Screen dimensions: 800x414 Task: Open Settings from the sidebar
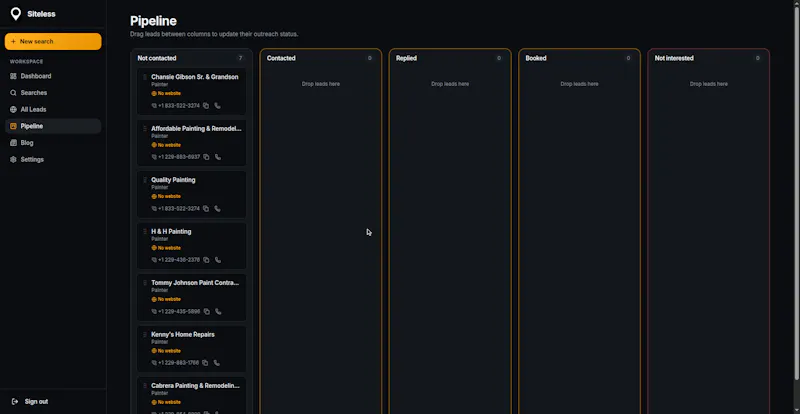coord(53,159)
